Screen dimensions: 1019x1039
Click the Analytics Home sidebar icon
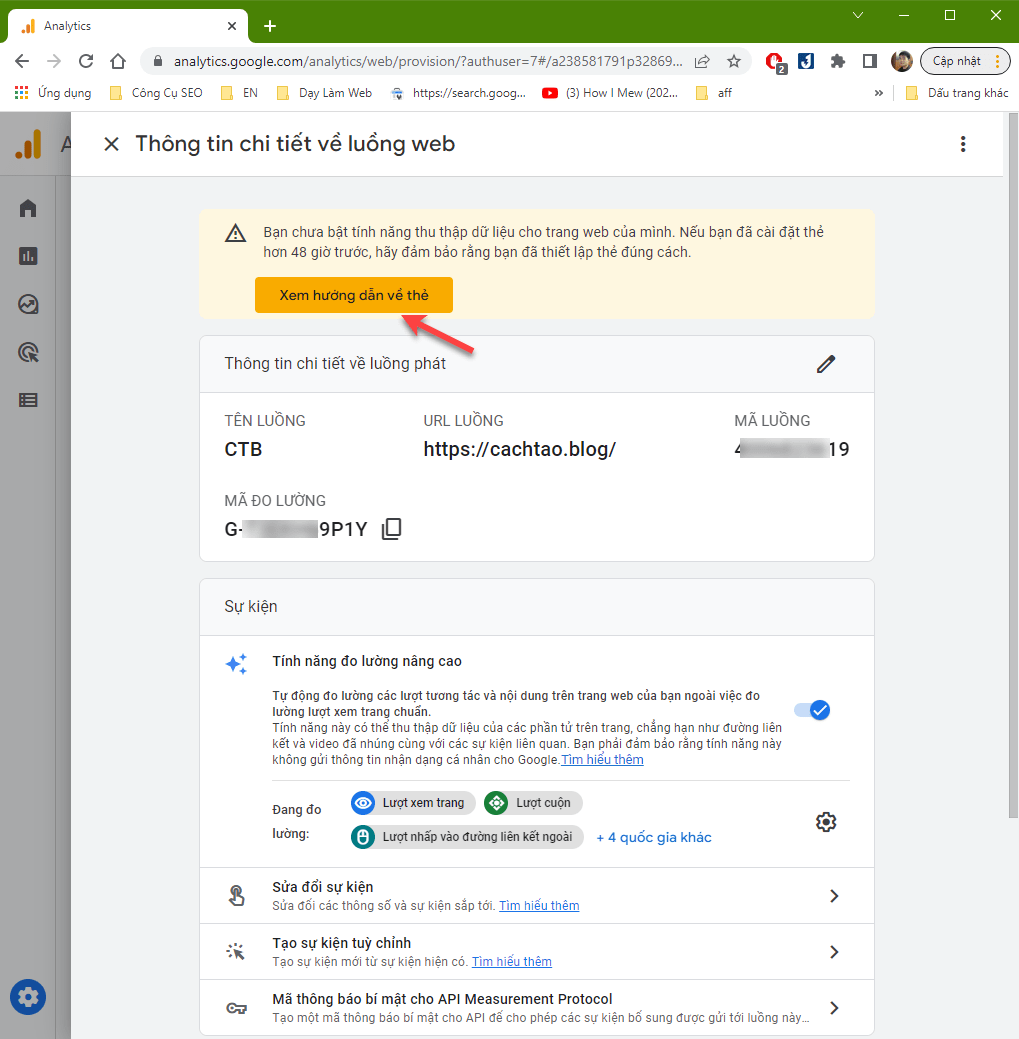28,208
